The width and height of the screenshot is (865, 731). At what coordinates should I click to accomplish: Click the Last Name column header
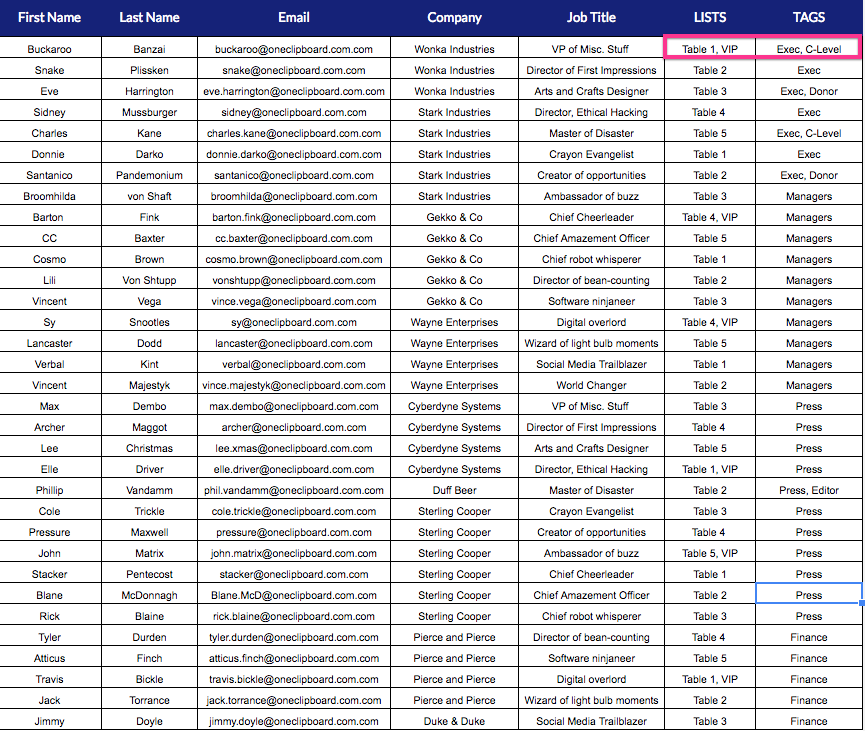coord(149,18)
